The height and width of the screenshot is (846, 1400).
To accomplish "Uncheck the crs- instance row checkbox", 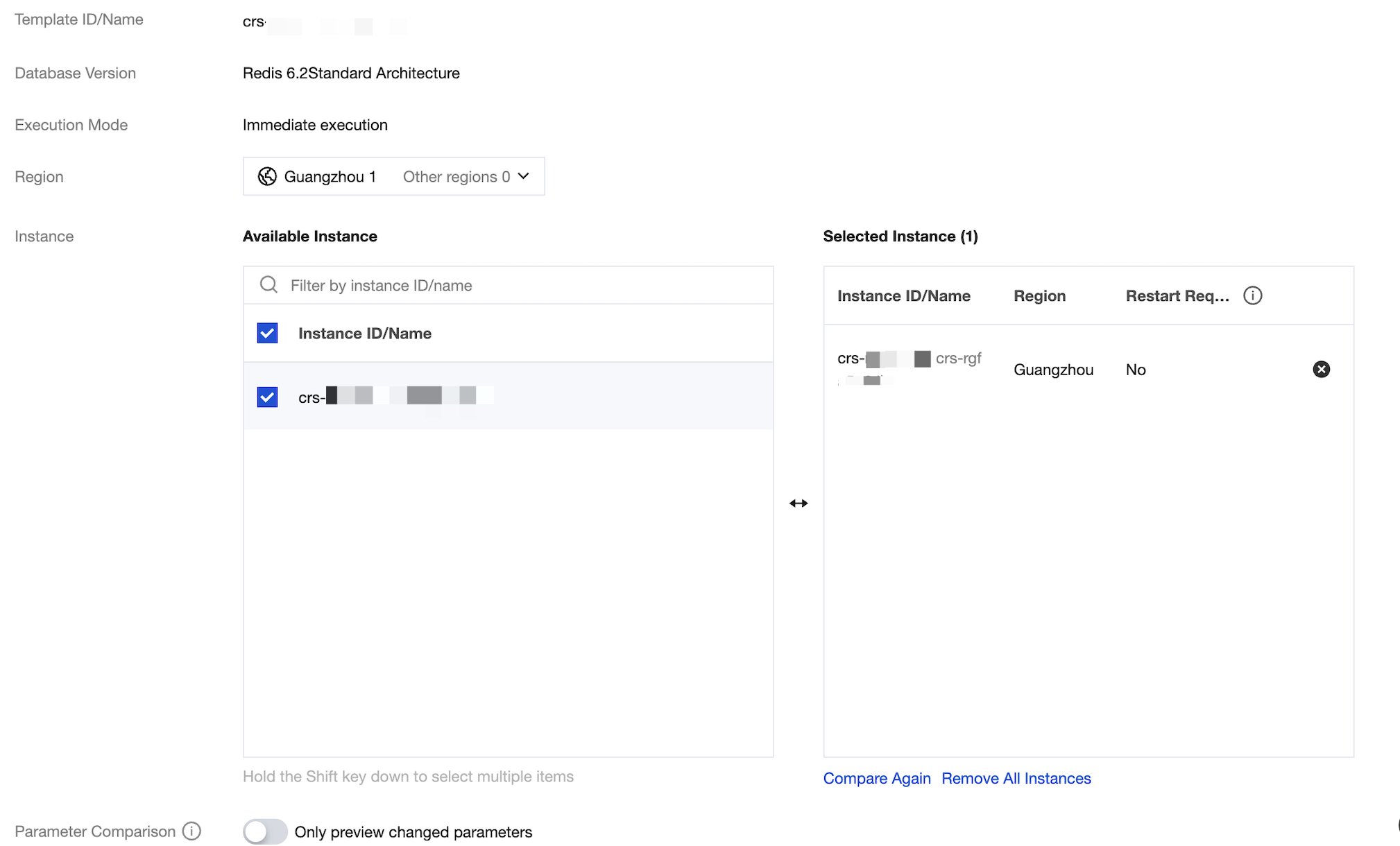I will click(x=267, y=397).
